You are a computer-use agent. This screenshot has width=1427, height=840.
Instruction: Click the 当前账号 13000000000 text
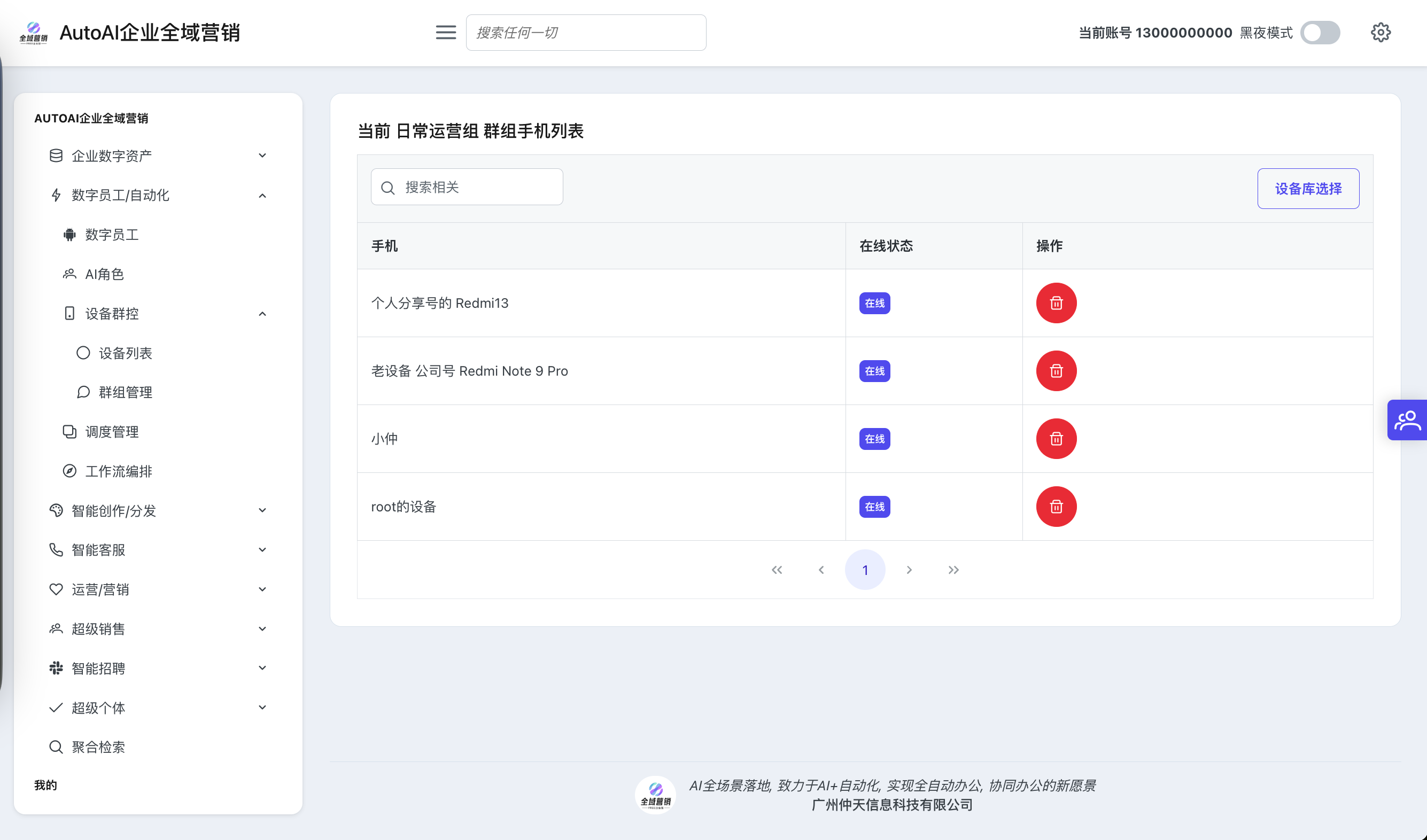pos(1155,32)
